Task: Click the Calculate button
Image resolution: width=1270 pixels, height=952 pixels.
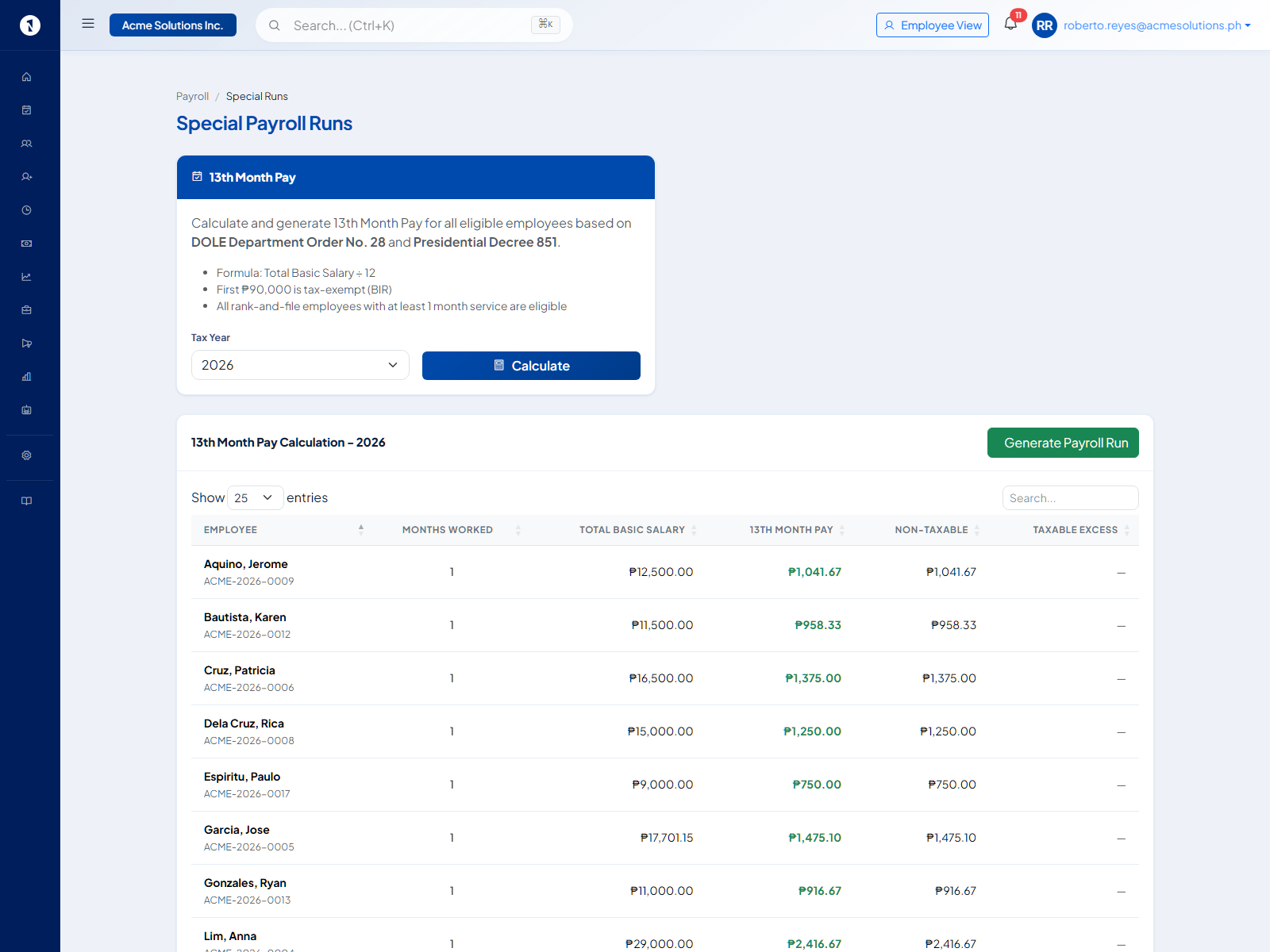Action: click(x=531, y=366)
